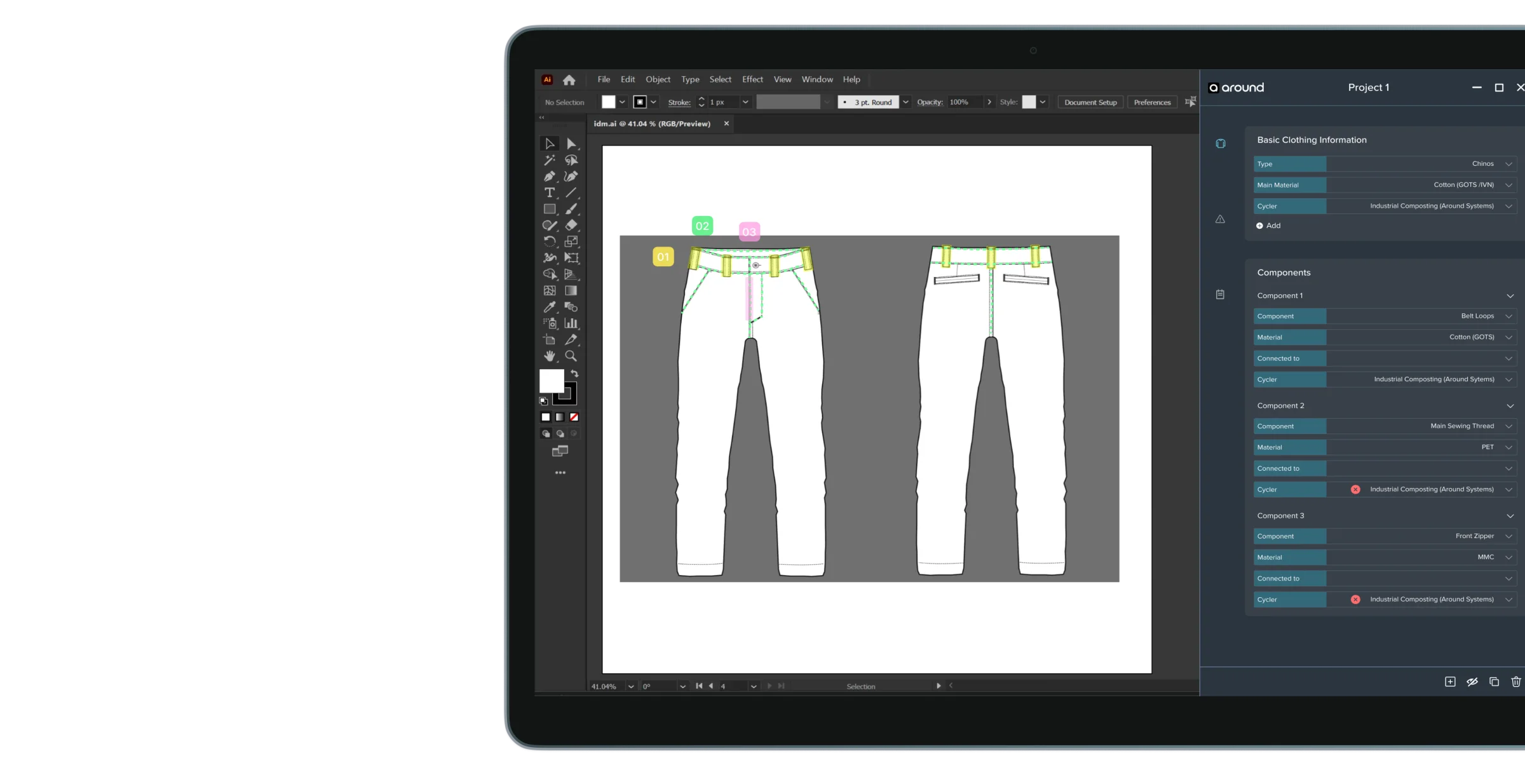Duplicate the project via the copy icon

click(1494, 681)
